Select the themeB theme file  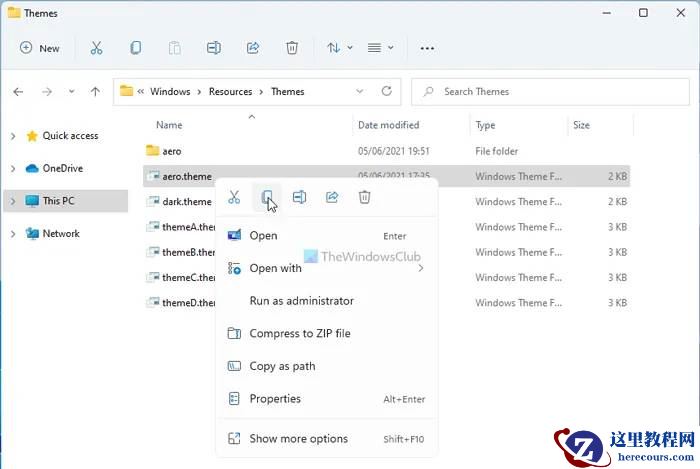[188, 253]
